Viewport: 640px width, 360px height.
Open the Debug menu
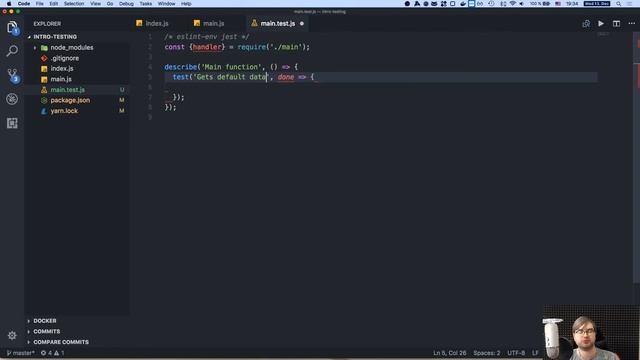(126, 4)
